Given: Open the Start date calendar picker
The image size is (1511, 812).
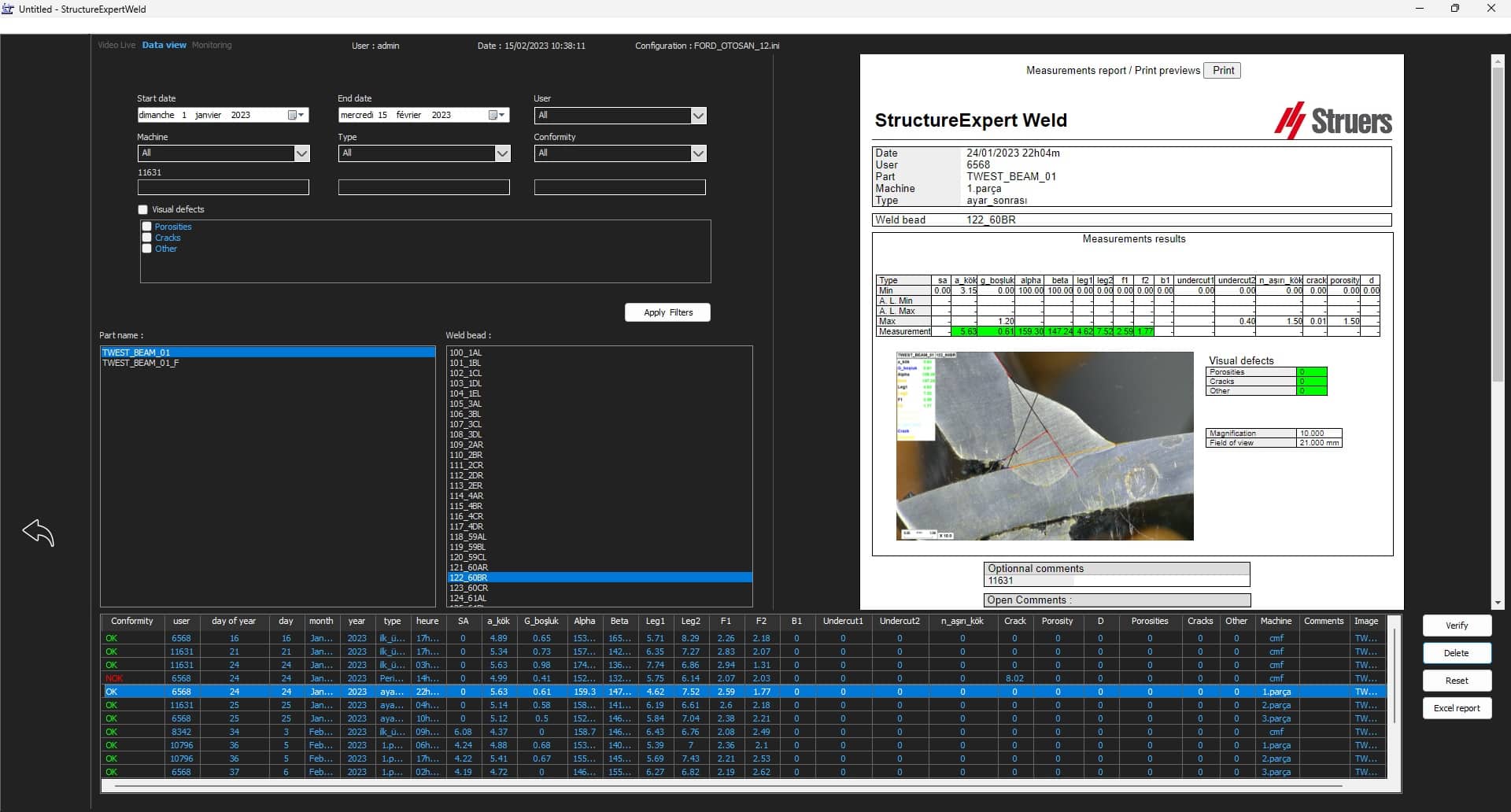Looking at the screenshot, I should [296, 115].
